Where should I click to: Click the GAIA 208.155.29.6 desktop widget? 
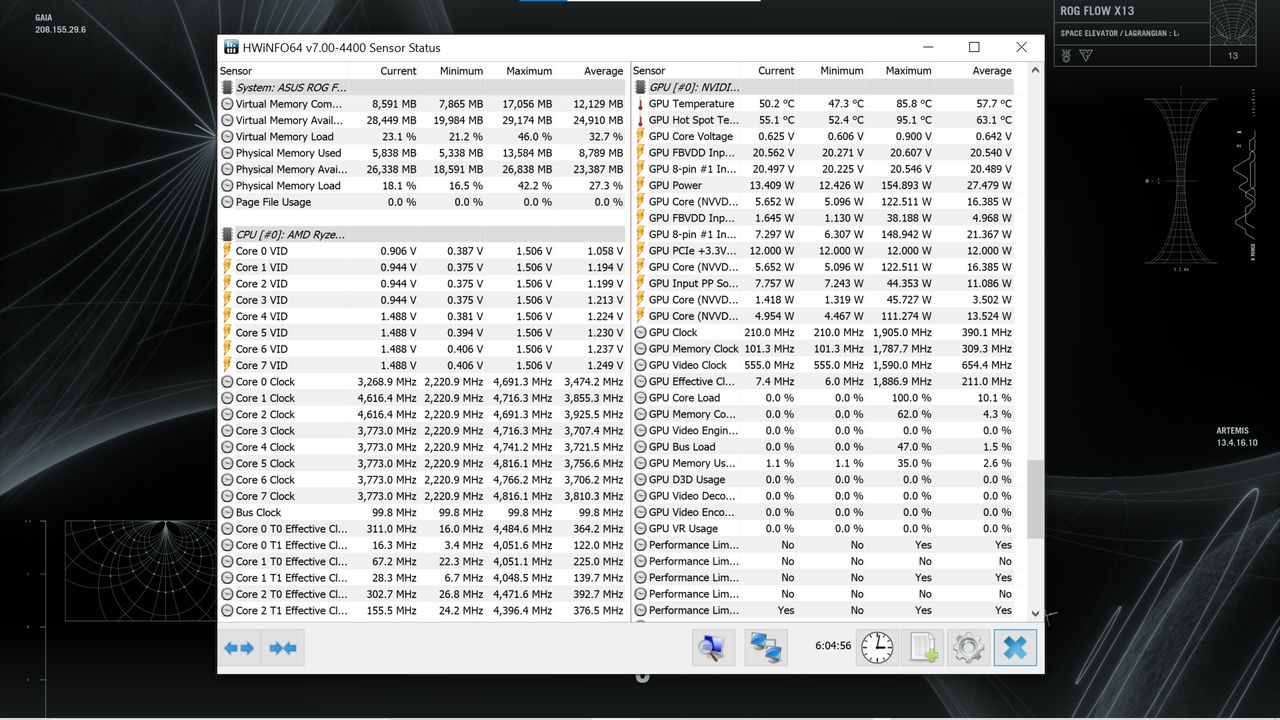(60, 24)
